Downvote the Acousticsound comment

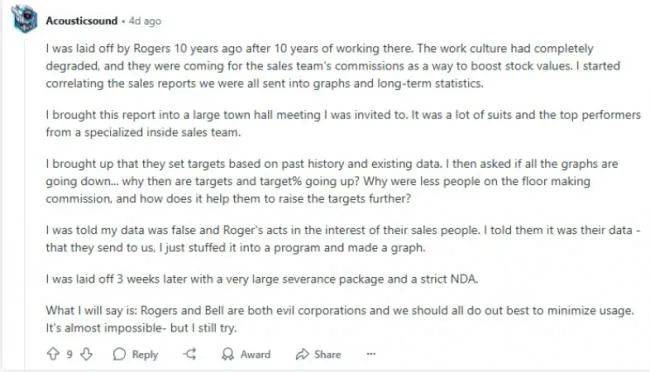[x=86, y=354]
